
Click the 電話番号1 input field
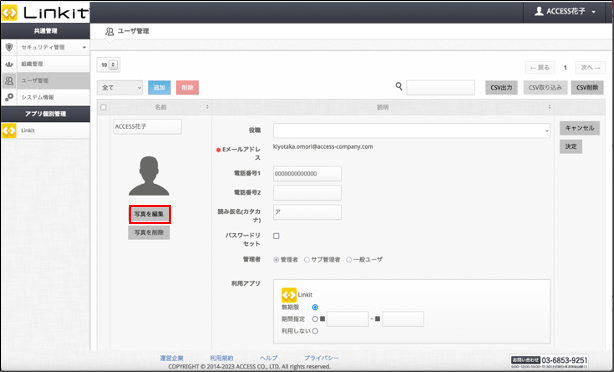[x=307, y=174]
